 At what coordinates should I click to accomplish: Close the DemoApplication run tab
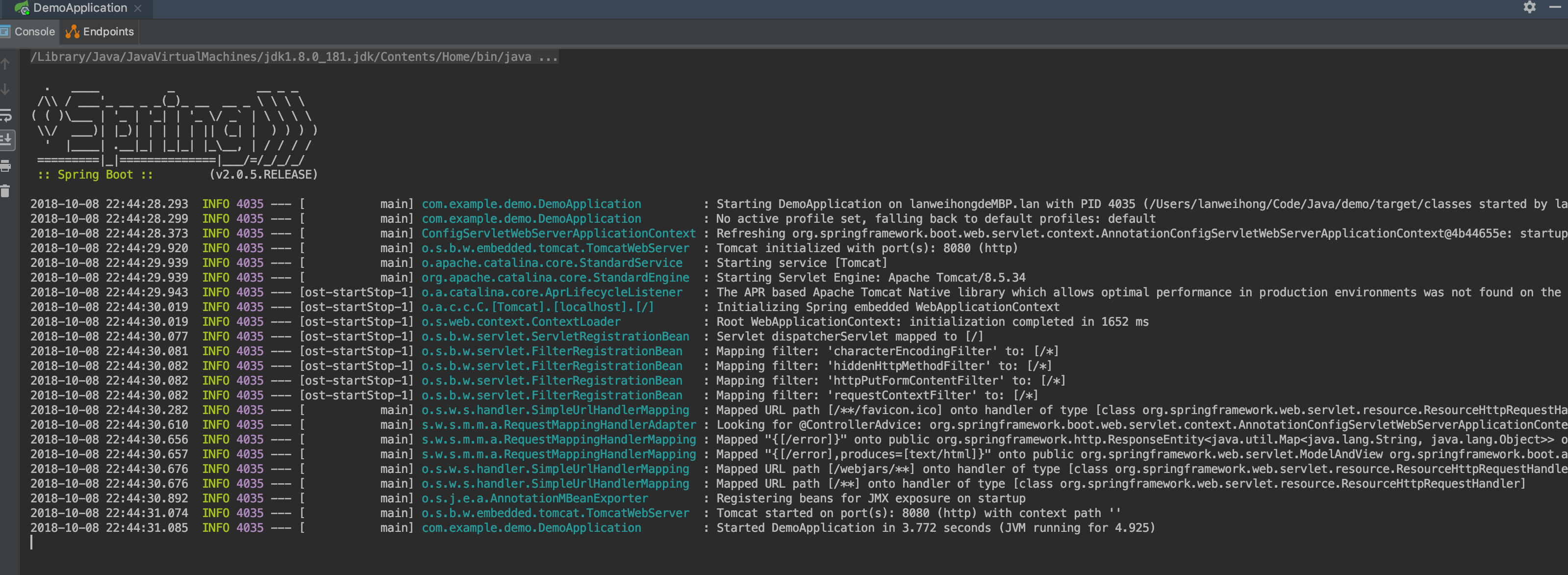pyautogui.click(x=138, y=8)
